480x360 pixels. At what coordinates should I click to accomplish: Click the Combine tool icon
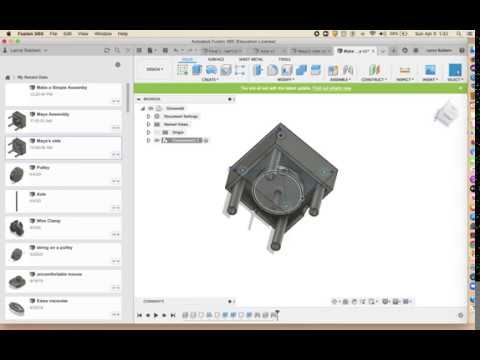[301, 70]
